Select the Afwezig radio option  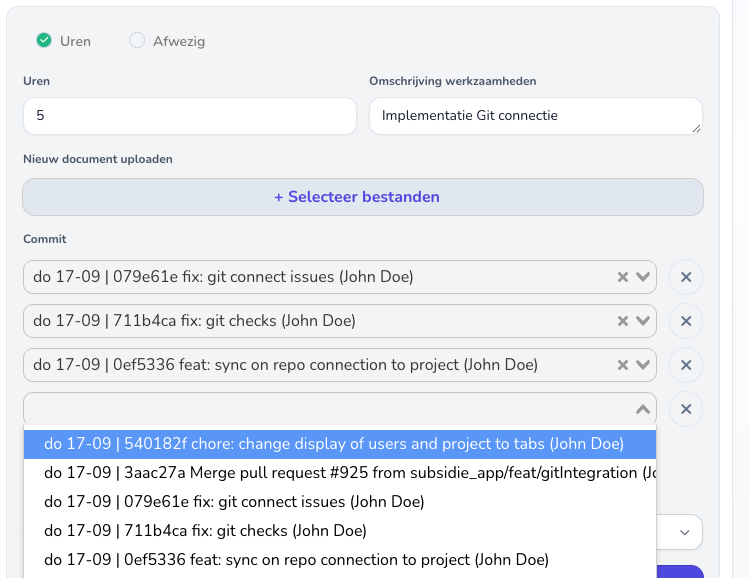tap(137, 41)
